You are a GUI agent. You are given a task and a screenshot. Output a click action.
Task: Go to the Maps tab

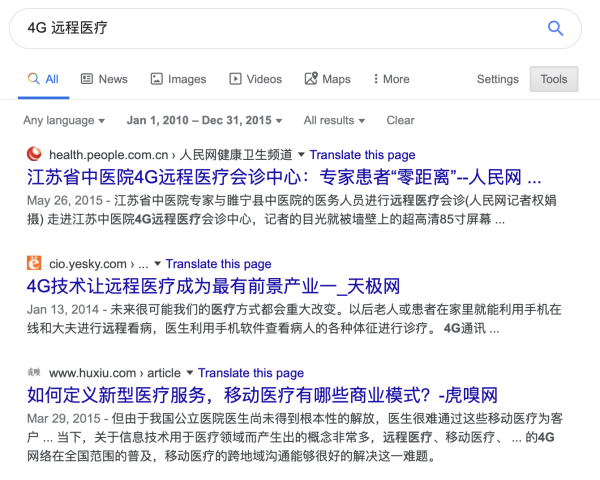(329, 79)
